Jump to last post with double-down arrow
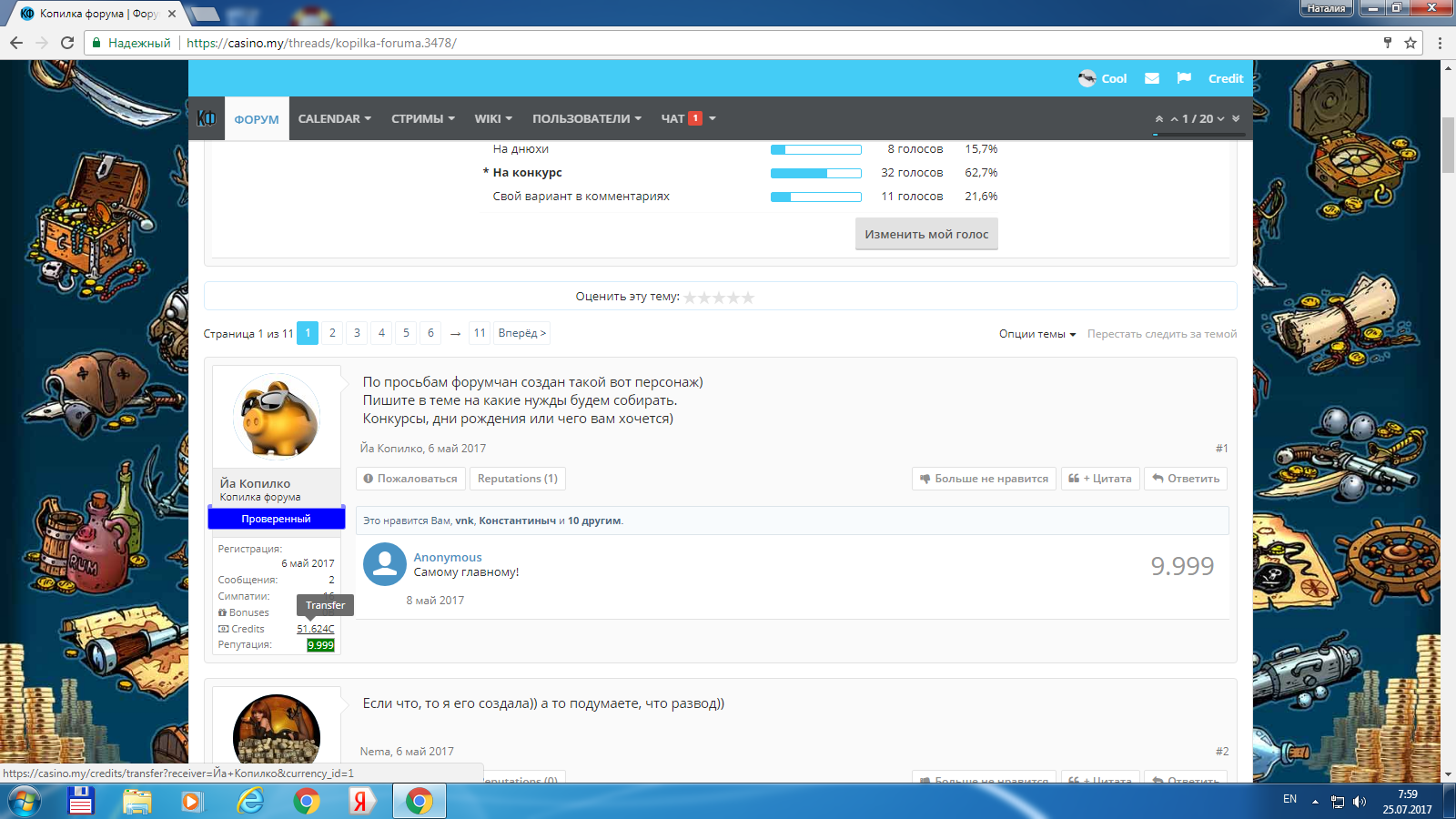The width and height of the screenshot is (1456, 819). [x=1236, y=119]
